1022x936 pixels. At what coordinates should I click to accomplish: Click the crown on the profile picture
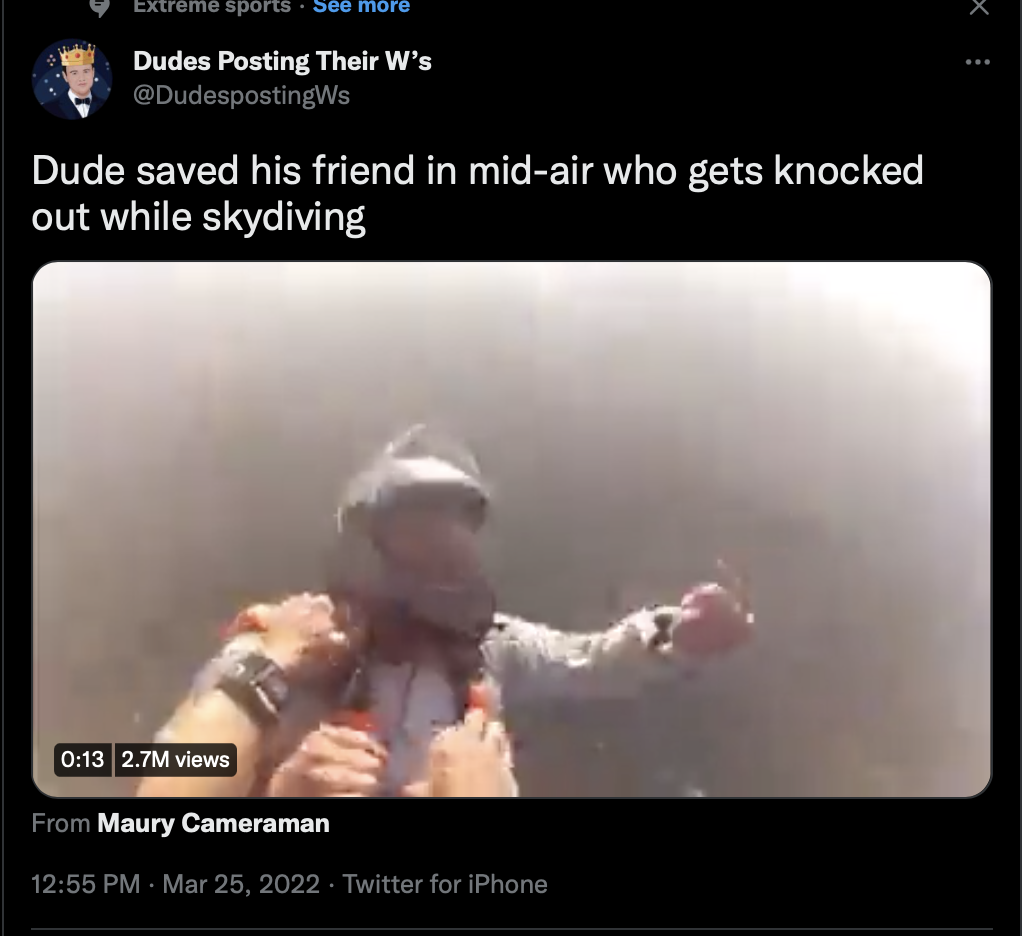click(x=77, y=55)
